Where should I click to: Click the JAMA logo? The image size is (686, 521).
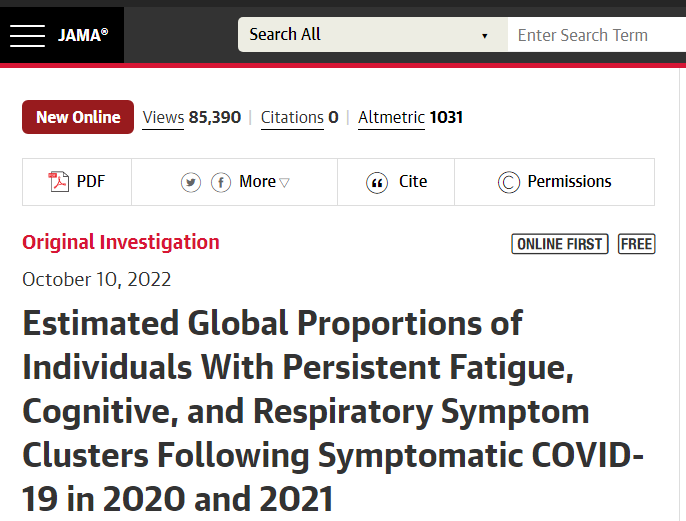83,35
